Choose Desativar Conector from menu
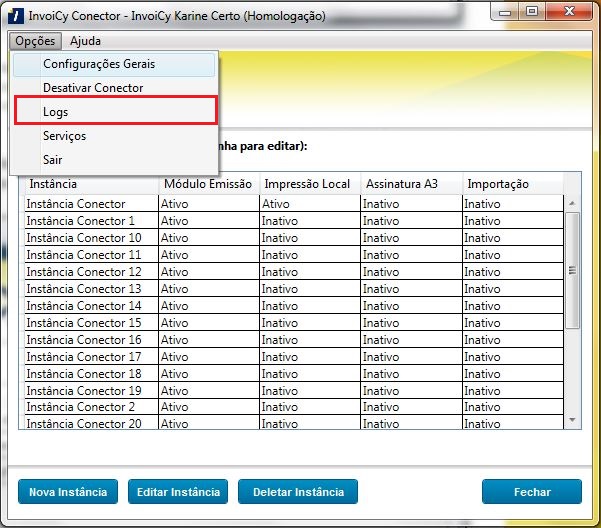 click(x=115, y=88)
